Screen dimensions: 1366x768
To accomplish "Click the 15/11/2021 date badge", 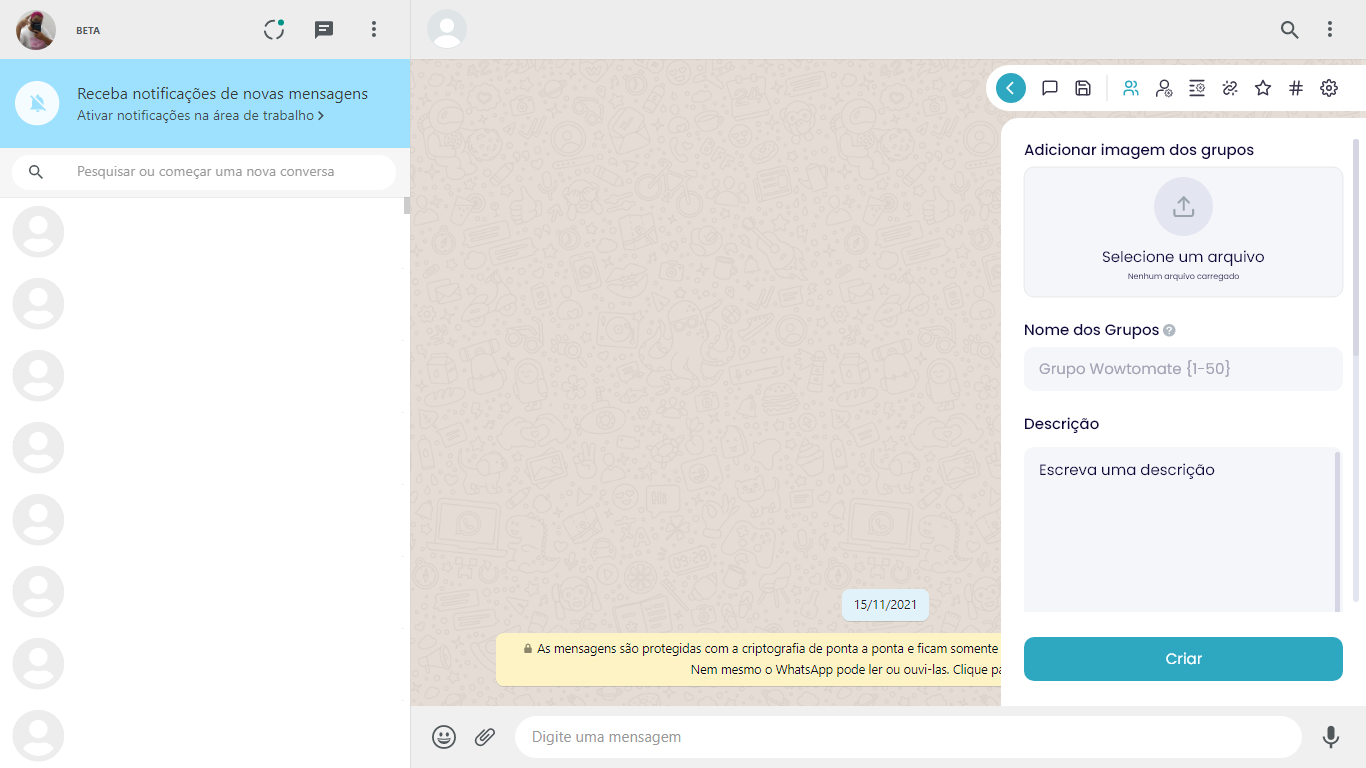I will tap(885, 605).
